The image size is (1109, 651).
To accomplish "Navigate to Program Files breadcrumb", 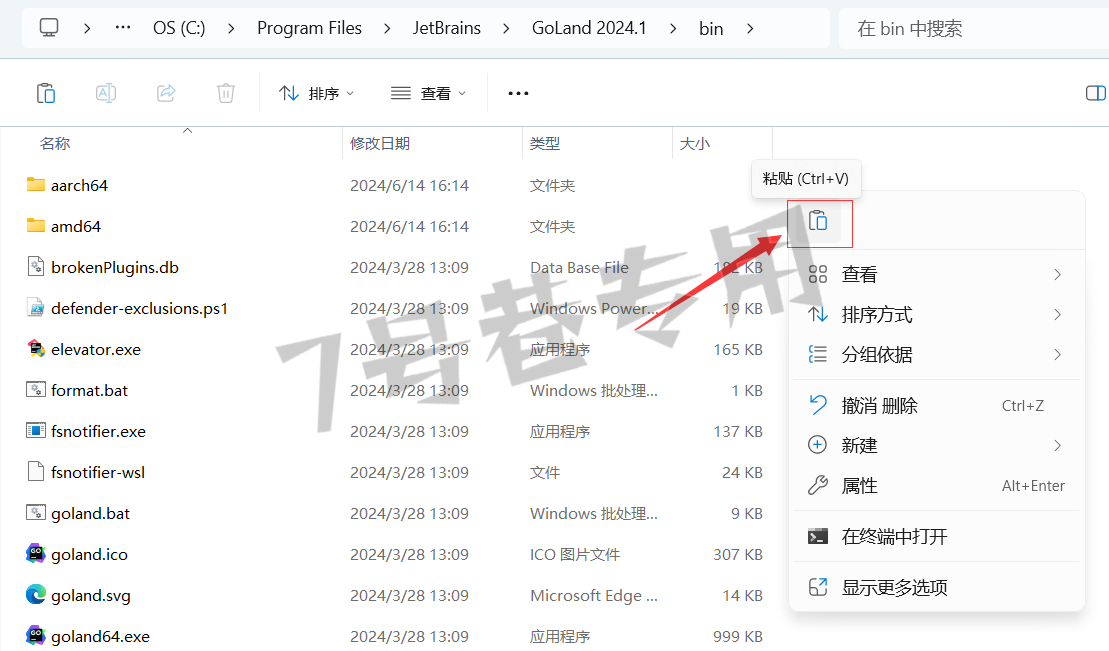I will [309, 28].
